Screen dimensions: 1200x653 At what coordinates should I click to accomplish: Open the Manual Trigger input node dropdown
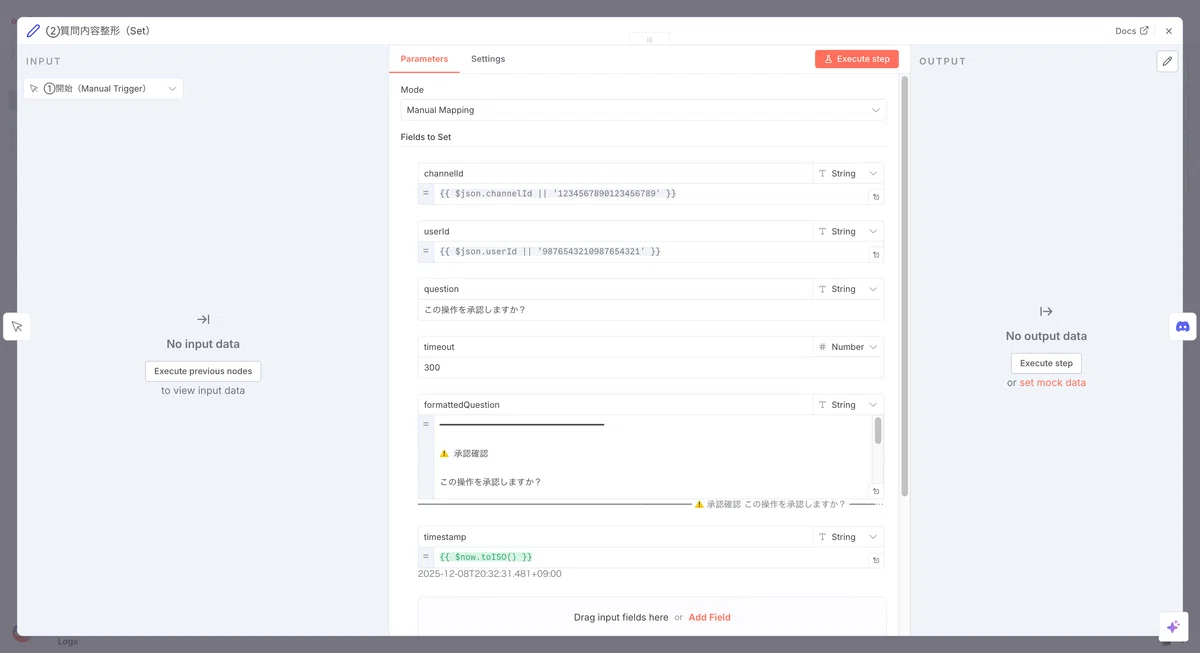(103, 89)
